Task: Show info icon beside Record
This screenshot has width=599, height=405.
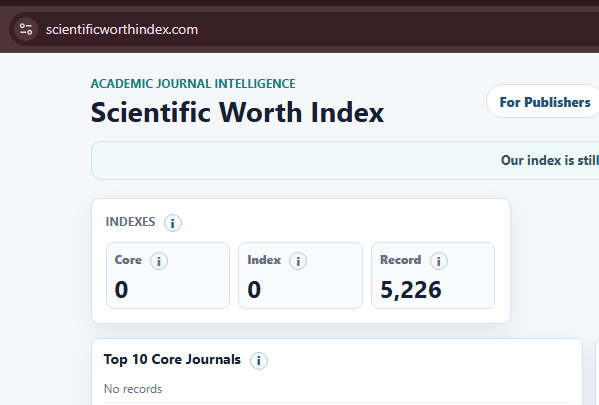Action: point(439,261)
